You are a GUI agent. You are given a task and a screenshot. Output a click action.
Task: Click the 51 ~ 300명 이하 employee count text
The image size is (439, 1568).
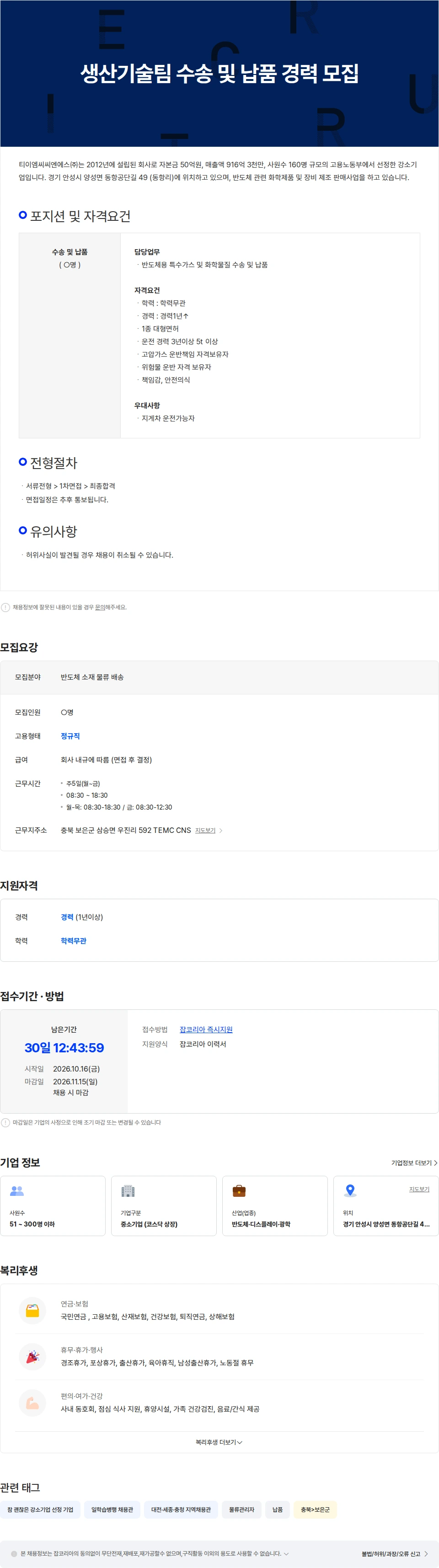[32, 1224]
